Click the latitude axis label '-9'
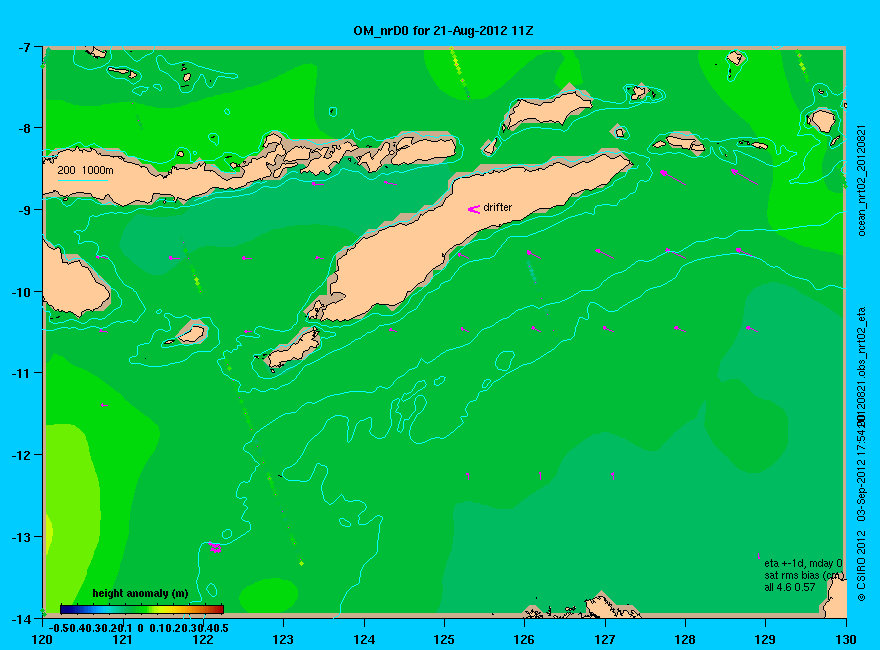 pos(23,210)
